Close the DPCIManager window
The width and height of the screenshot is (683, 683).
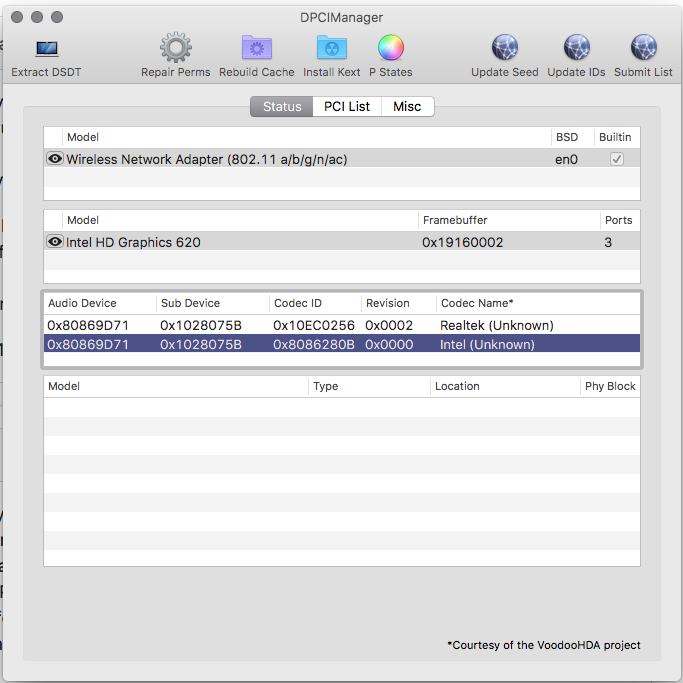pos(17,17)
